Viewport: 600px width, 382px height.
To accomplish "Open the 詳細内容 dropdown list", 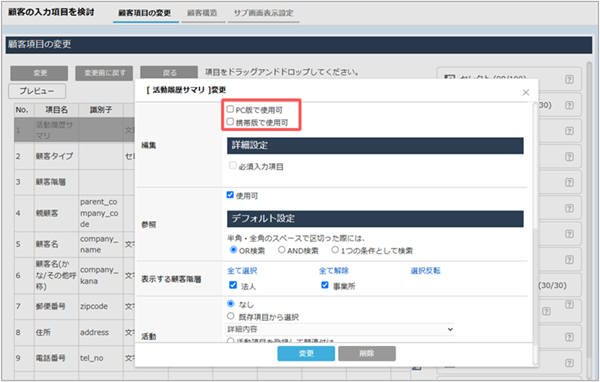I will pos(340,329).
